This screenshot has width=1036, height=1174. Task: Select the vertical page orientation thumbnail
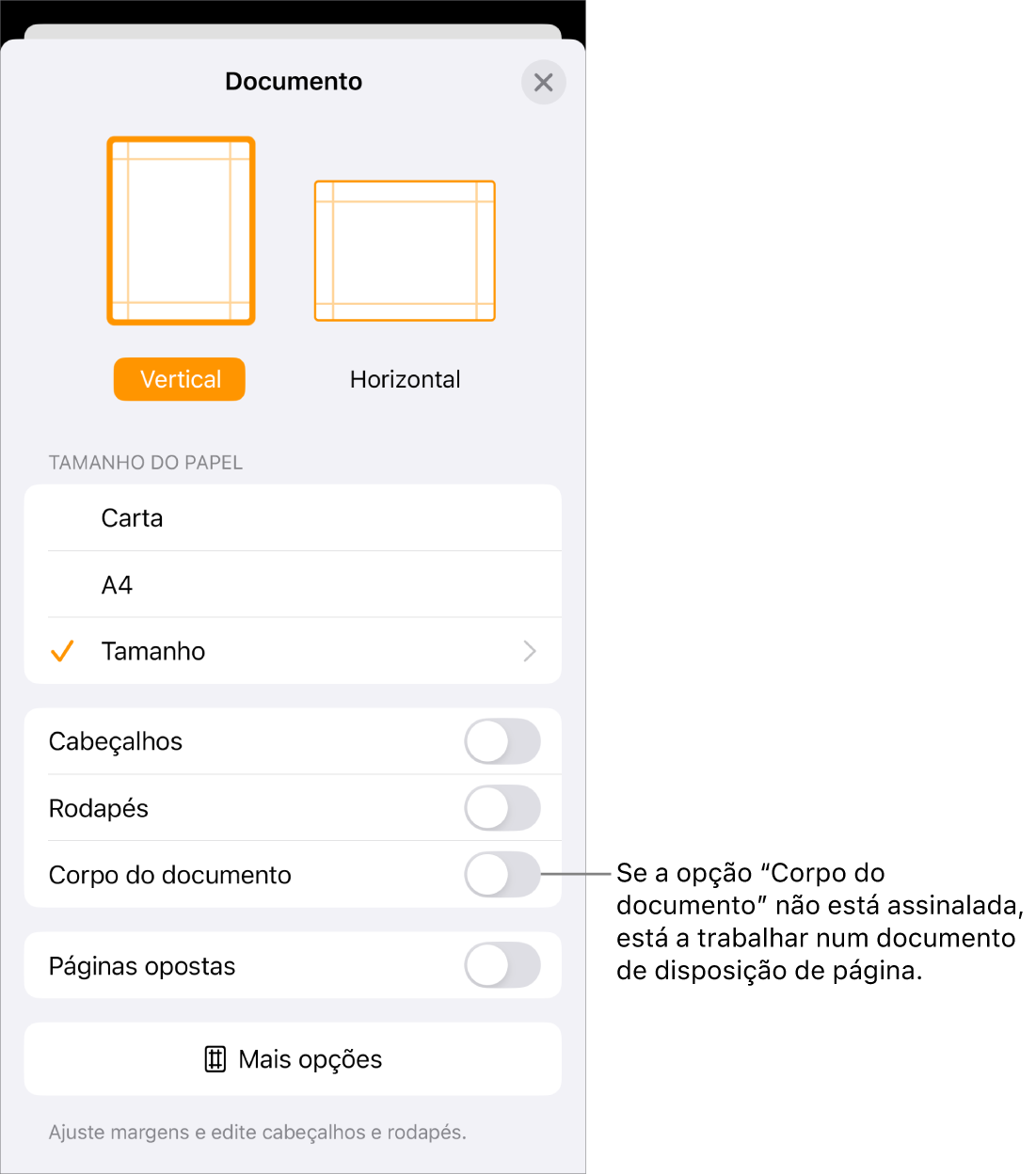(x=181, y=231)
